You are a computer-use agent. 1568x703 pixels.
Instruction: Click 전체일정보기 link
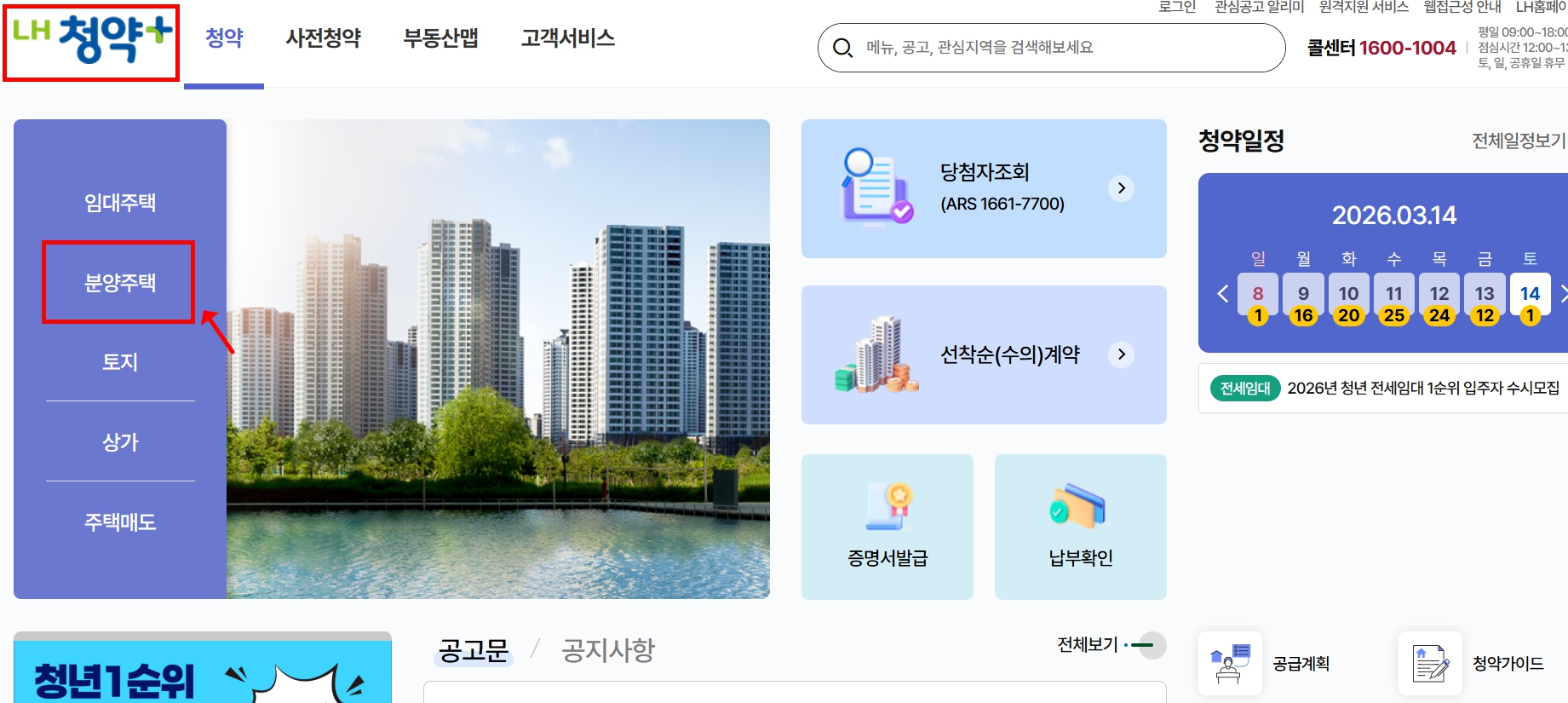tap(1519, 141)
